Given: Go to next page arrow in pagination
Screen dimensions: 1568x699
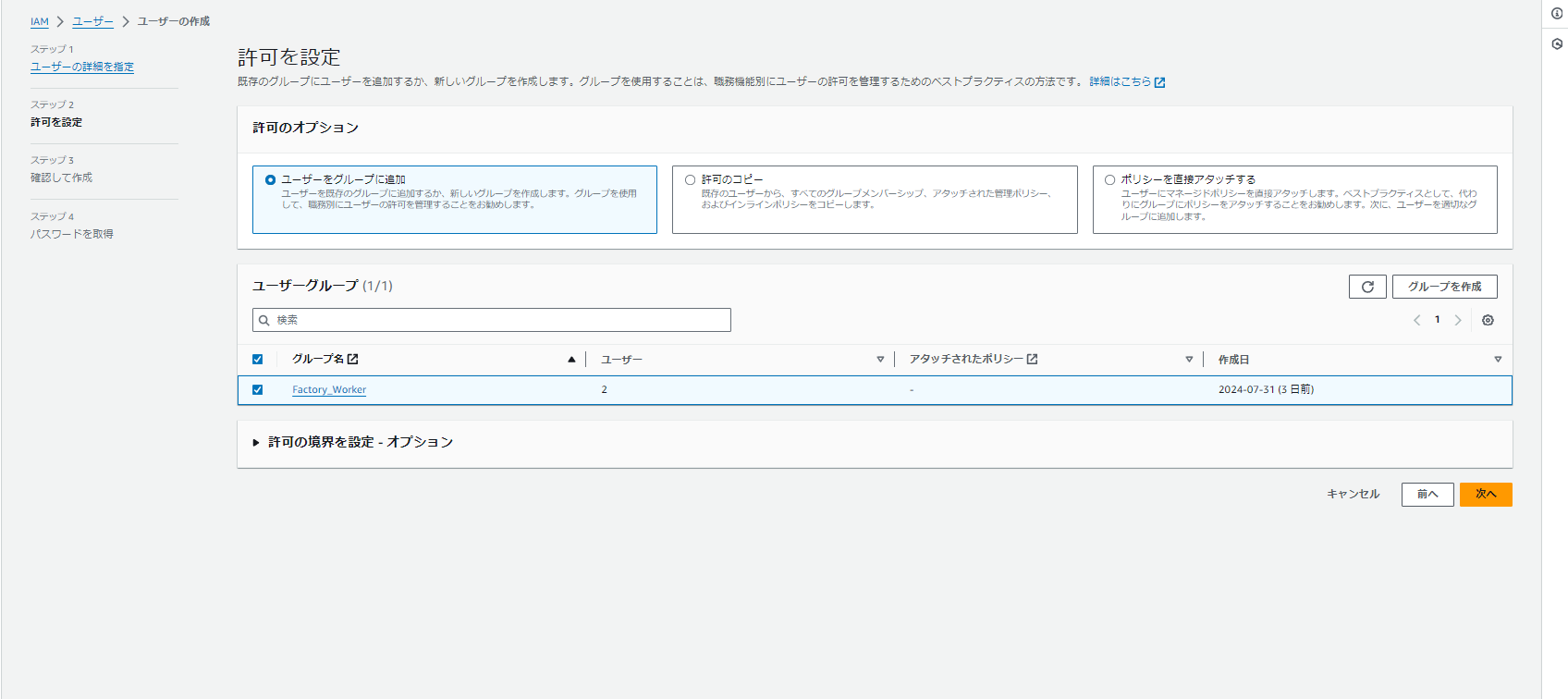Looking at the screenshot, I should click(x=1458, y=320).
